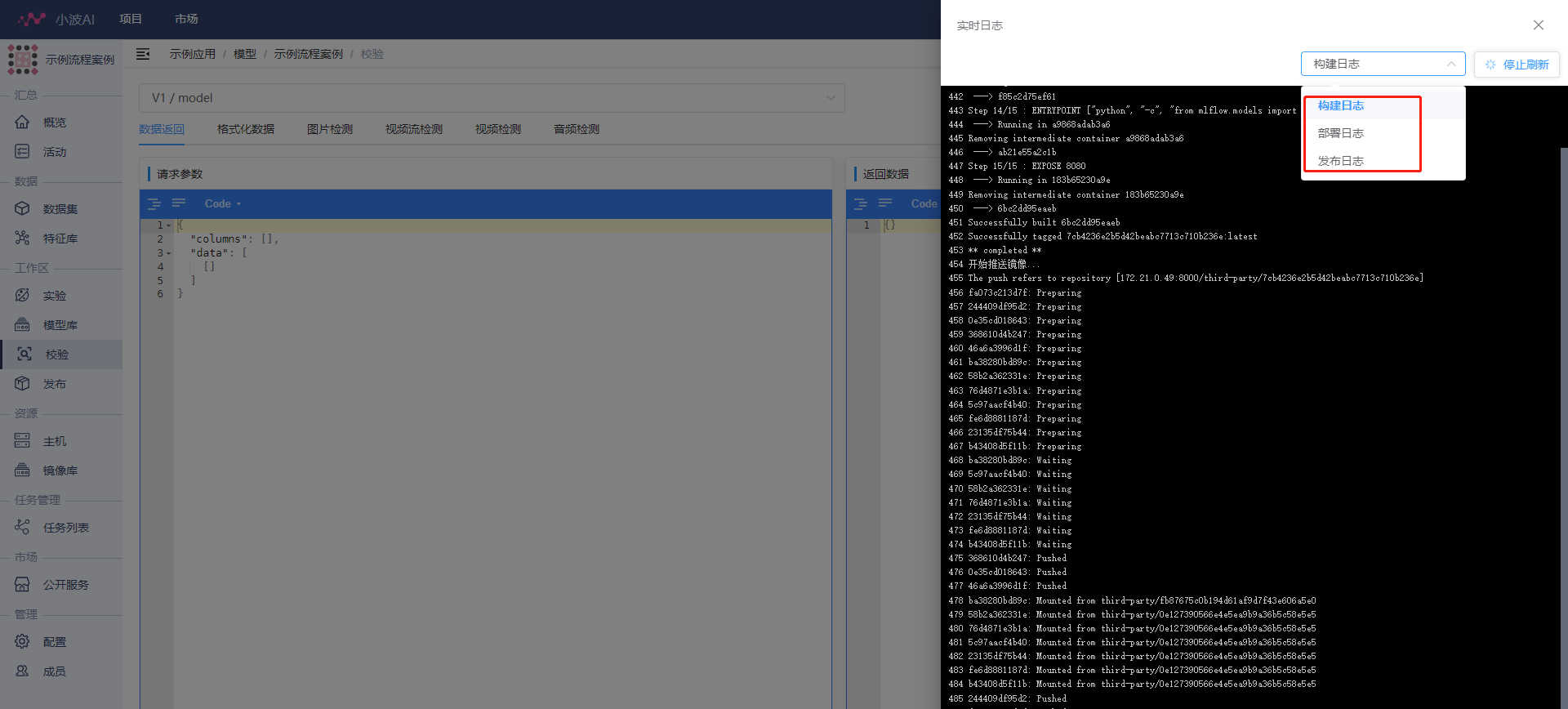This screenshot has width=1568, height=709.
Task: Click first format icon in 请求参数 editor toolbar
Action: (154, 203)
